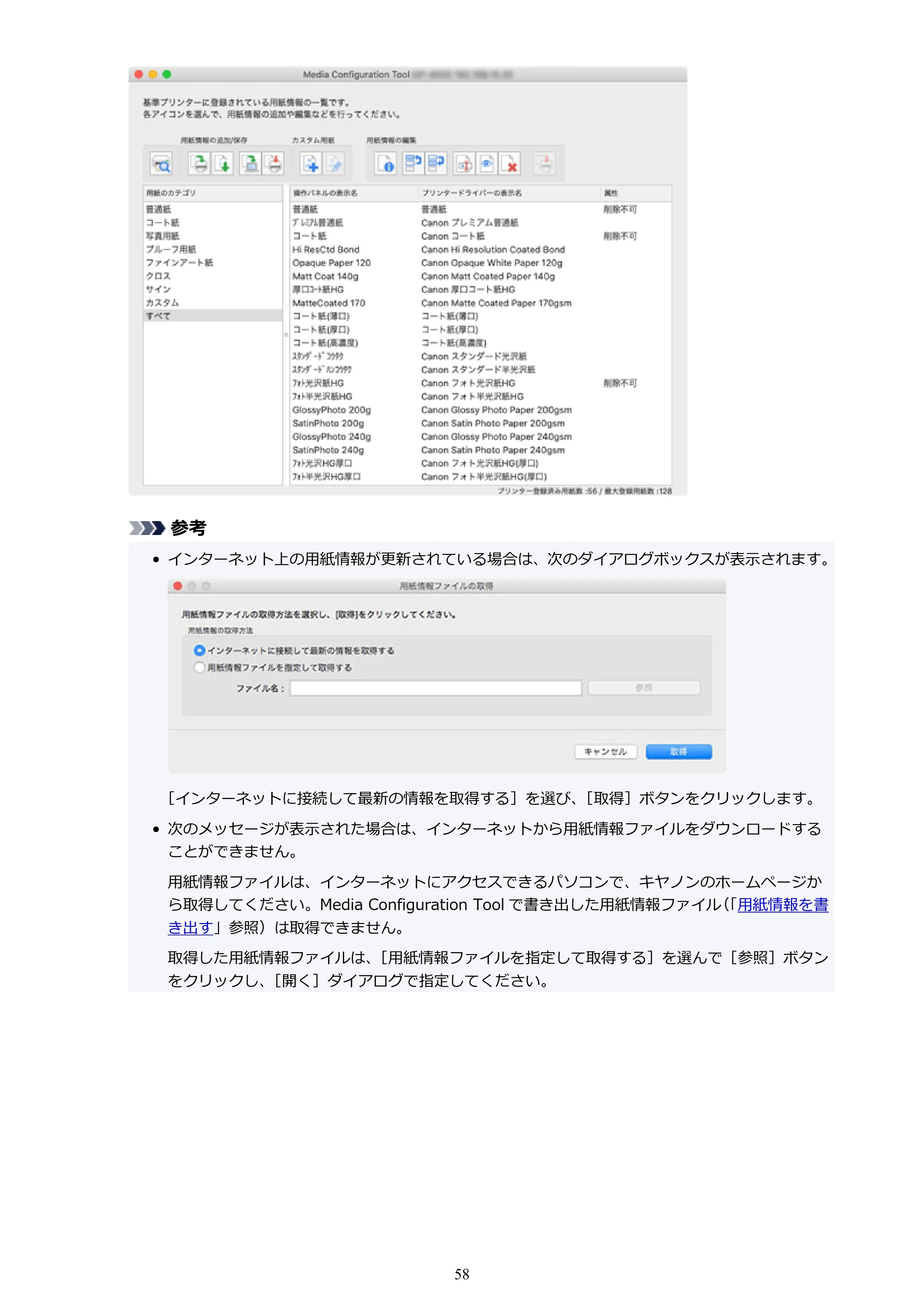The width and height of the screenshot is (924, 1307).
Task: Click the create custom paper plus icon
Action: coord(311,164)
